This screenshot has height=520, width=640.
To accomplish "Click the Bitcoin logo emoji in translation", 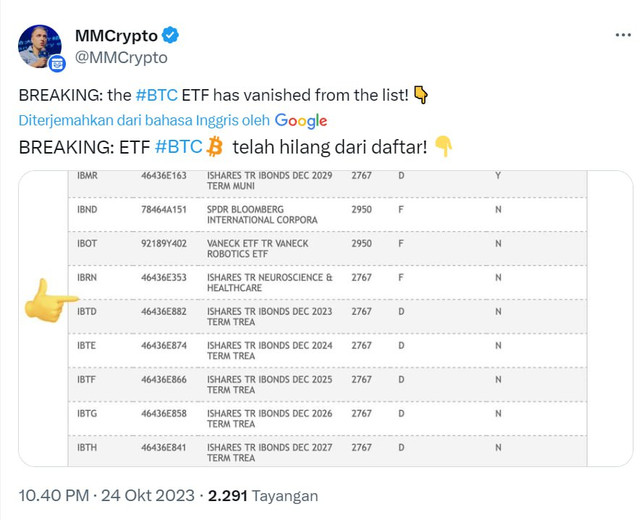I will tap(214, 147).
